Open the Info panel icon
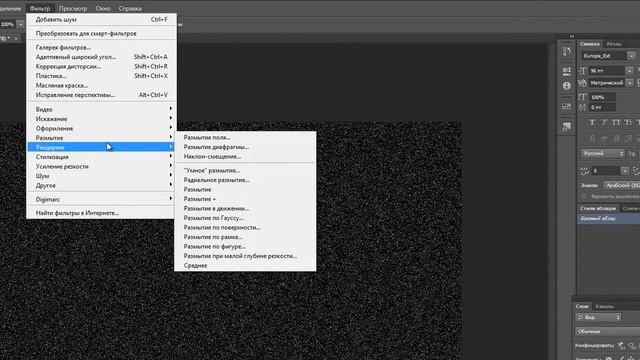 point(567,86)
